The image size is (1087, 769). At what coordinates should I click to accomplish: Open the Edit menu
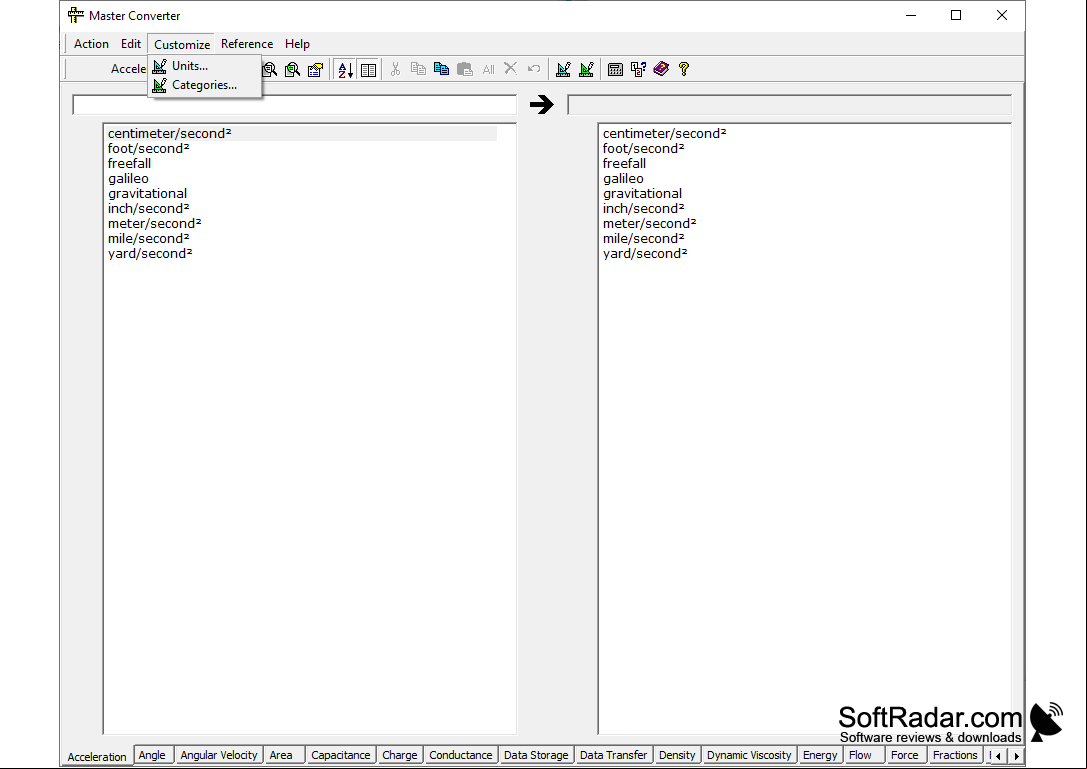[x=130, y=44]
